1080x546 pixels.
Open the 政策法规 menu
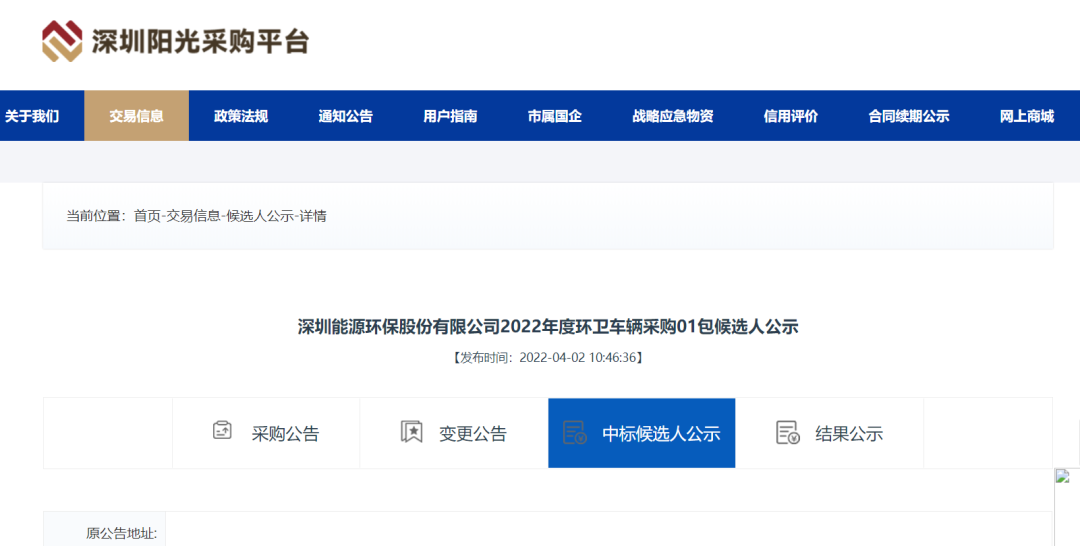point(241,116)
